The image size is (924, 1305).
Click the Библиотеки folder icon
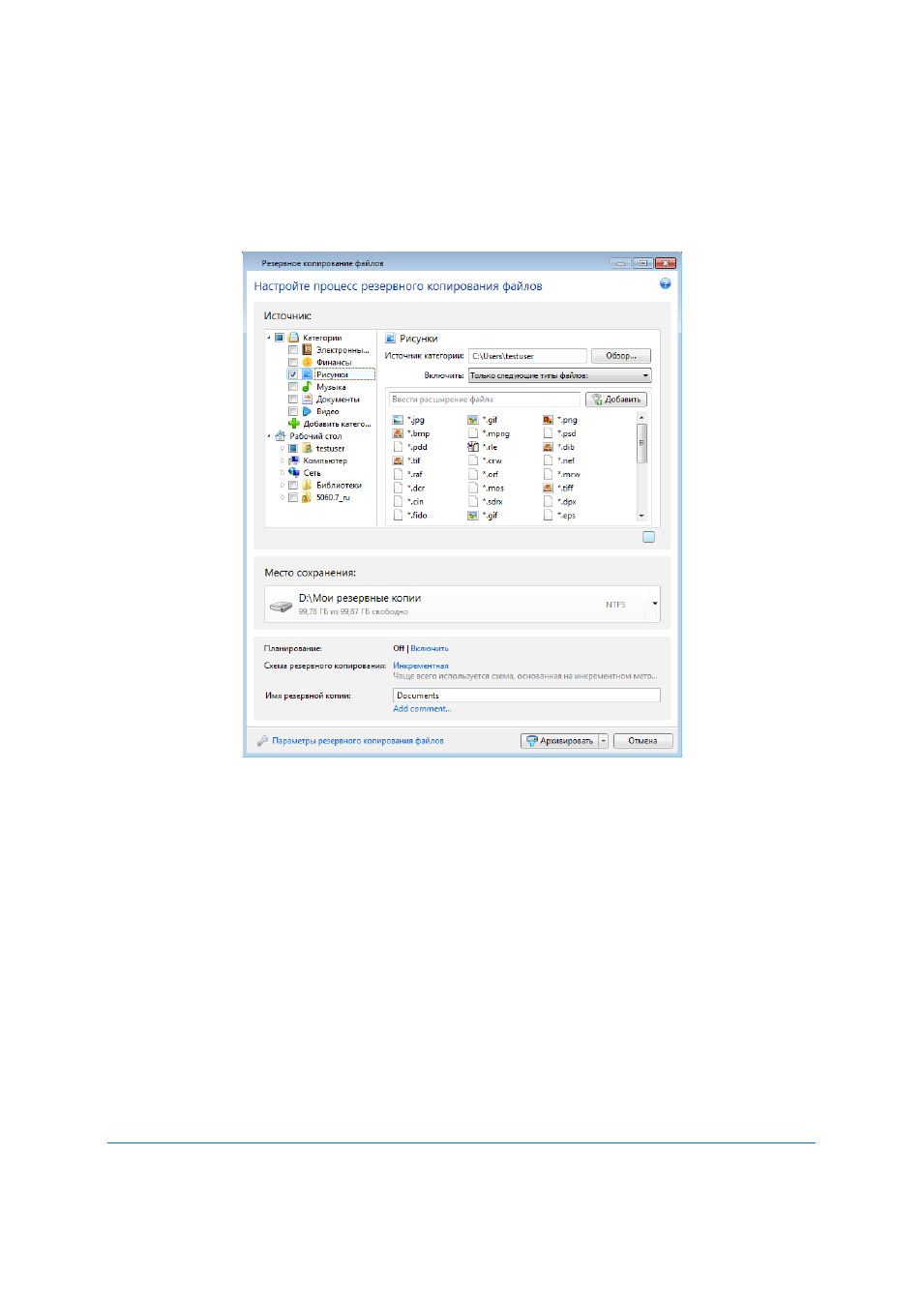tap(307, 486)
